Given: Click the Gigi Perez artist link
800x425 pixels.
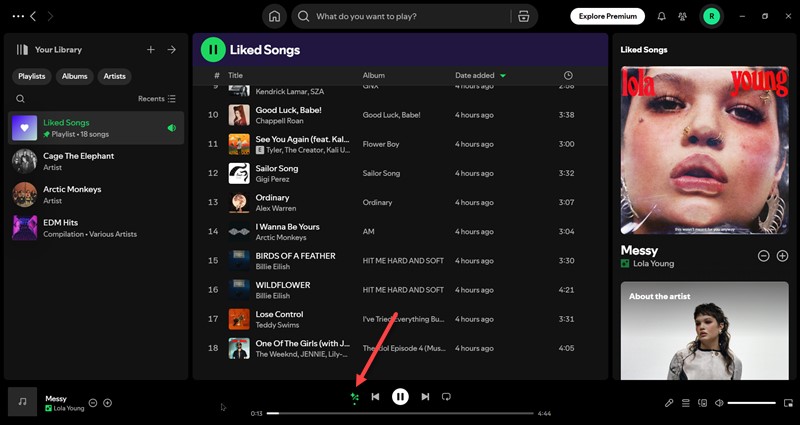Looking at the screenshot, I should [272, 179].
